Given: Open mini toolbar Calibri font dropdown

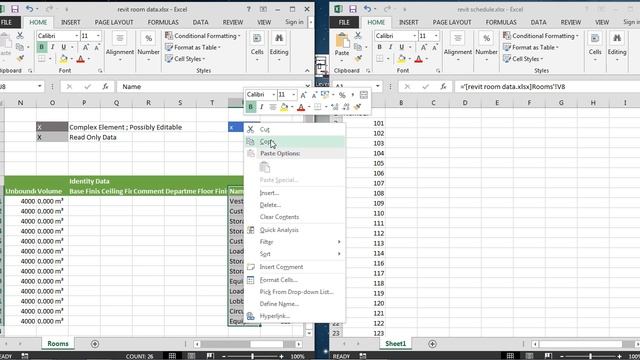Looking at the screenshot, I should coord(273,95).
